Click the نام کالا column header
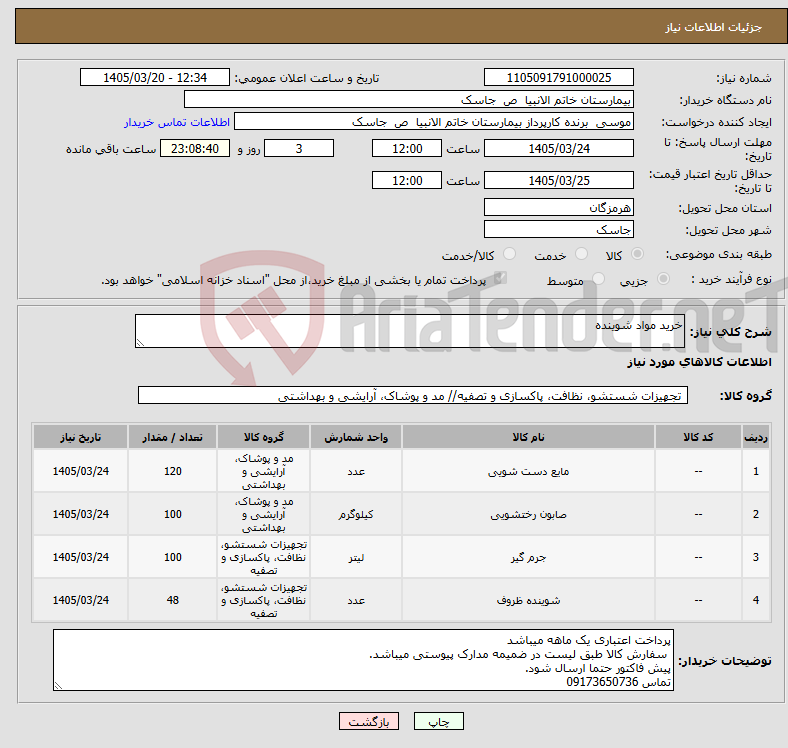 pos(528,437)
